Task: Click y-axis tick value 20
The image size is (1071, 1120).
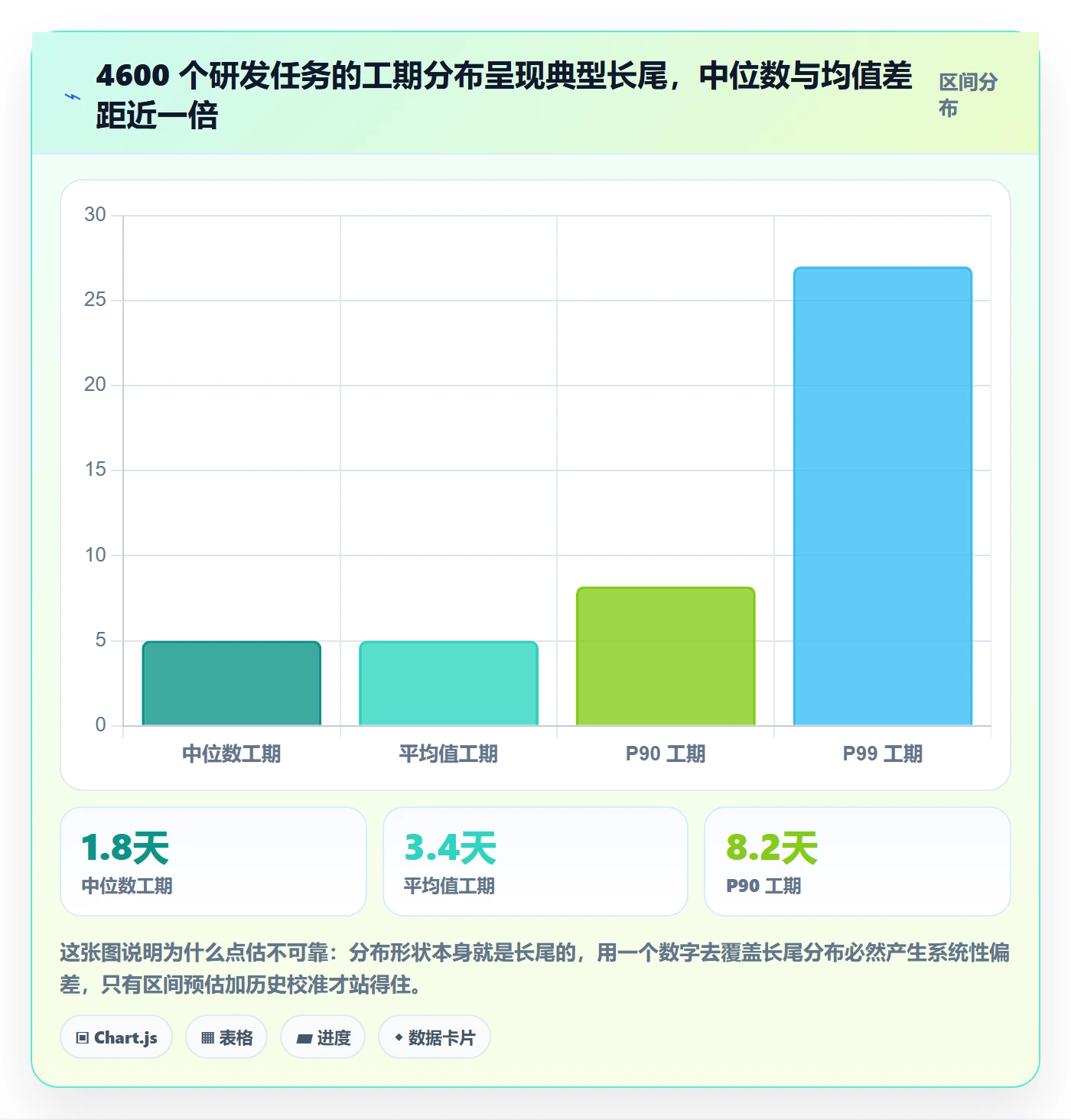Action: click(95, 385)
